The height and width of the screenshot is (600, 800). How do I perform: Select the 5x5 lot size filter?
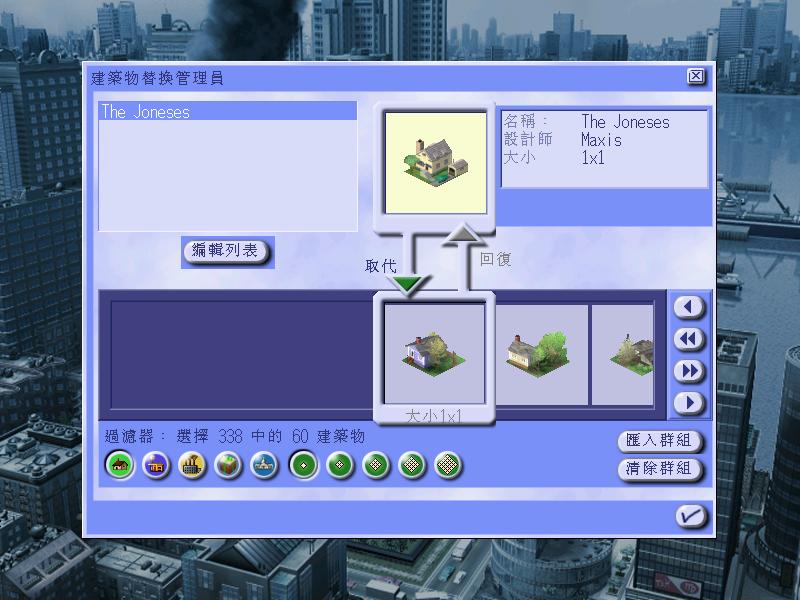448,465
